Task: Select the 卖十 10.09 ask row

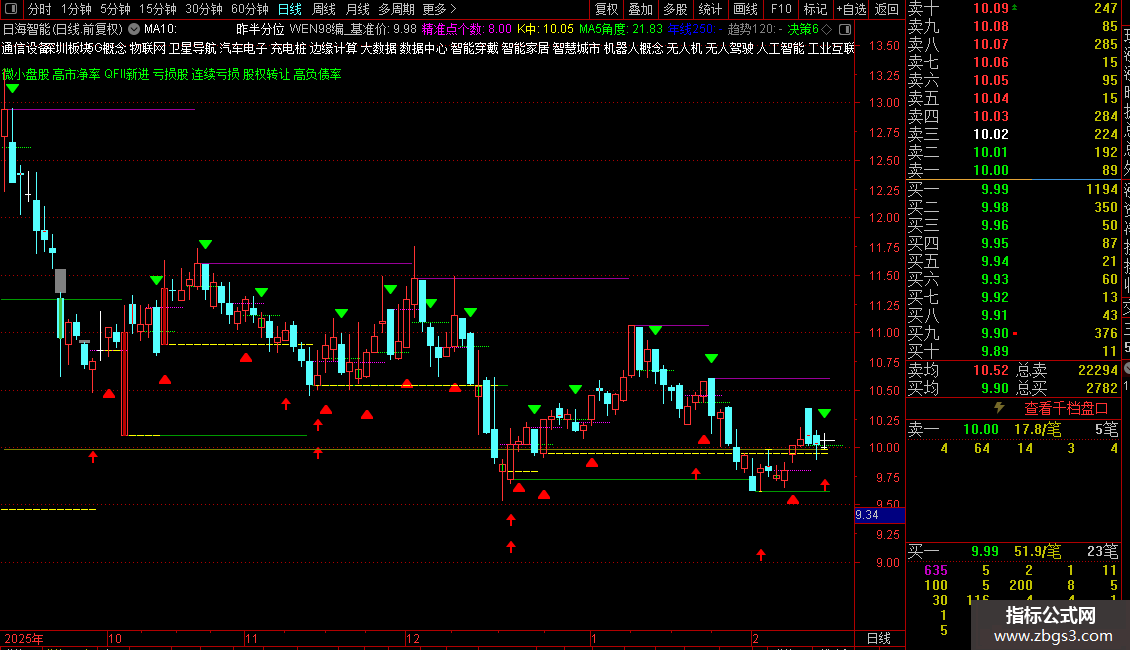Action: point(1013,8)
